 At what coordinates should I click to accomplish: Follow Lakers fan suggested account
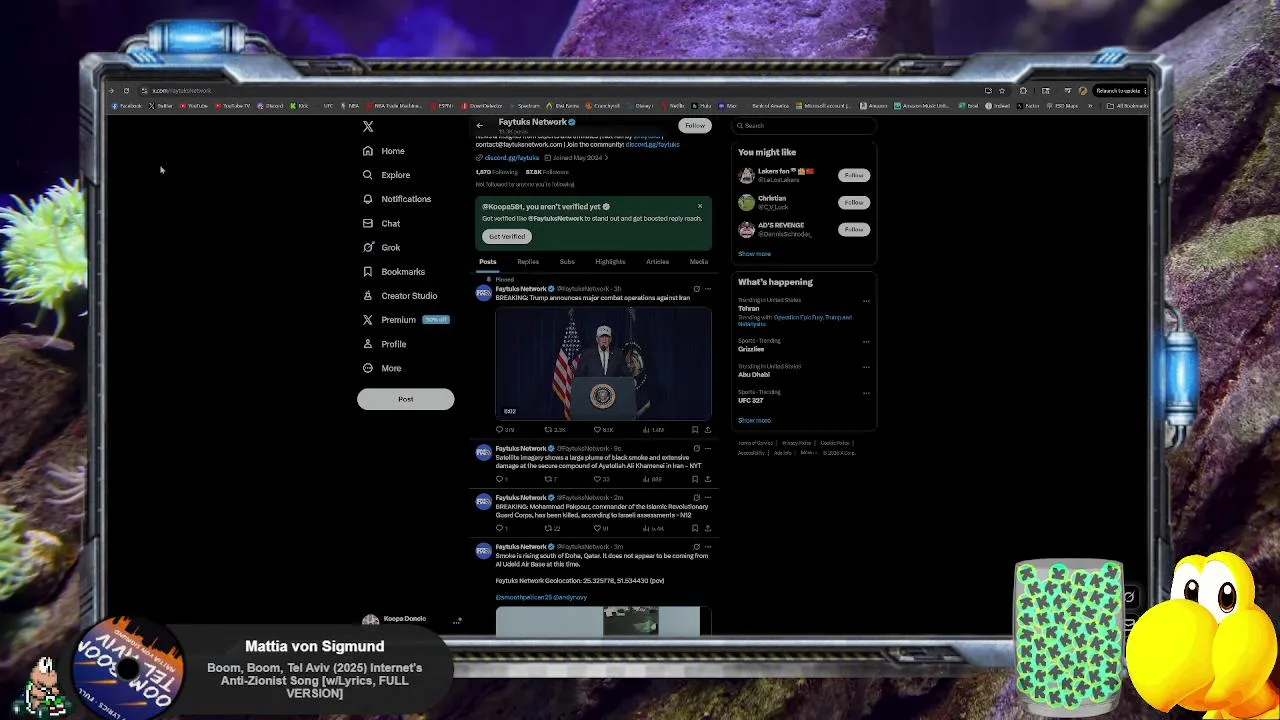tap(853, 175)
